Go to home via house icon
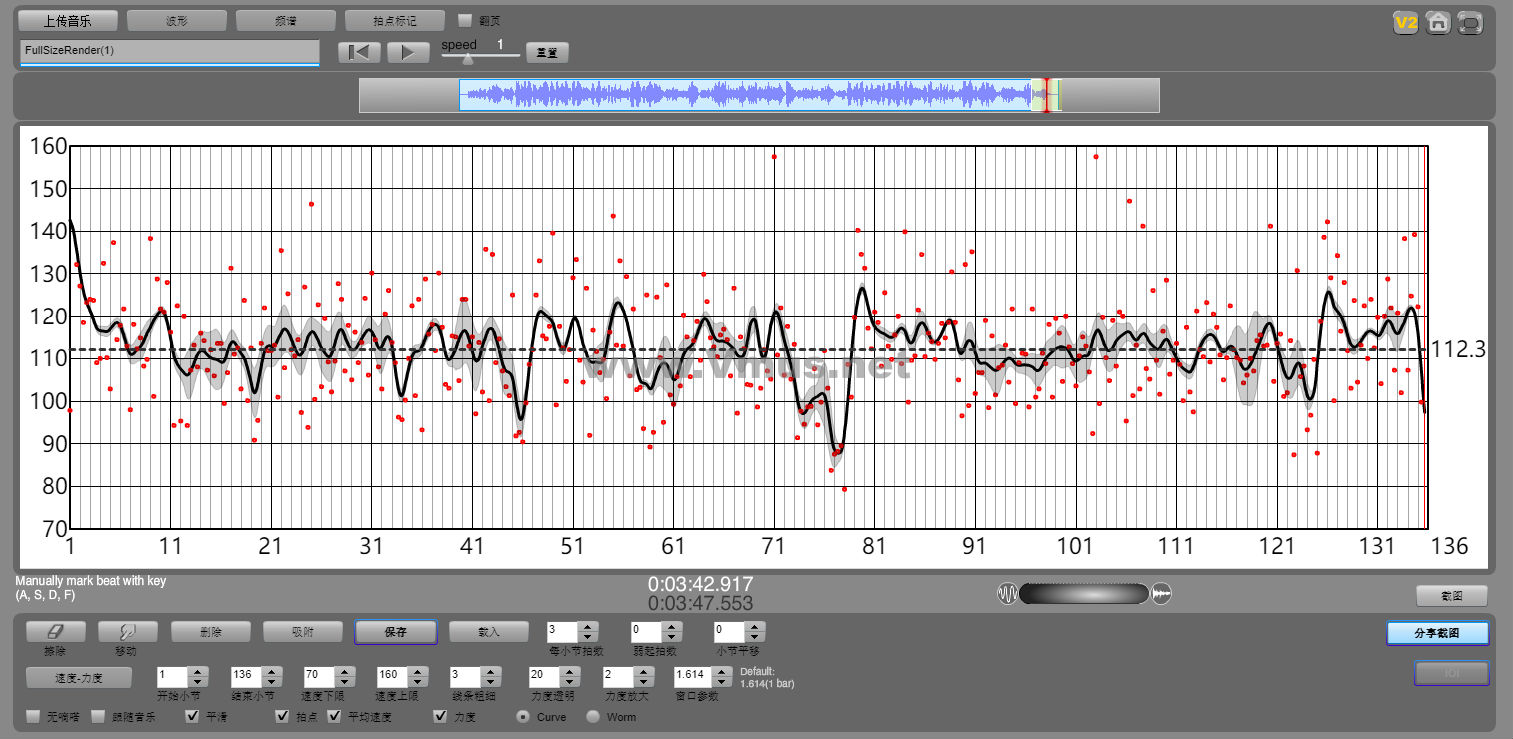The image size is (1513, 739). [x=1438, y=23]
